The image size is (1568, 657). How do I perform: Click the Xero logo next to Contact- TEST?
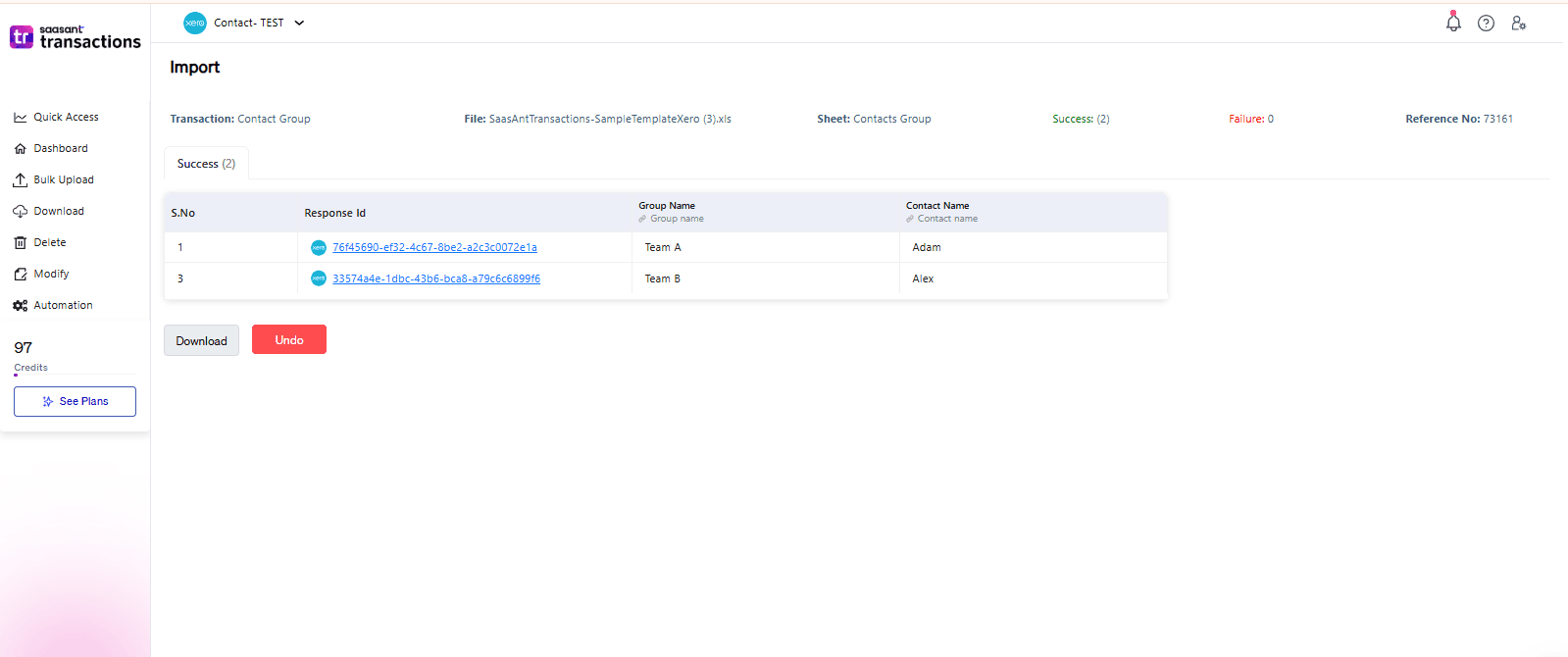click(195, 23)
